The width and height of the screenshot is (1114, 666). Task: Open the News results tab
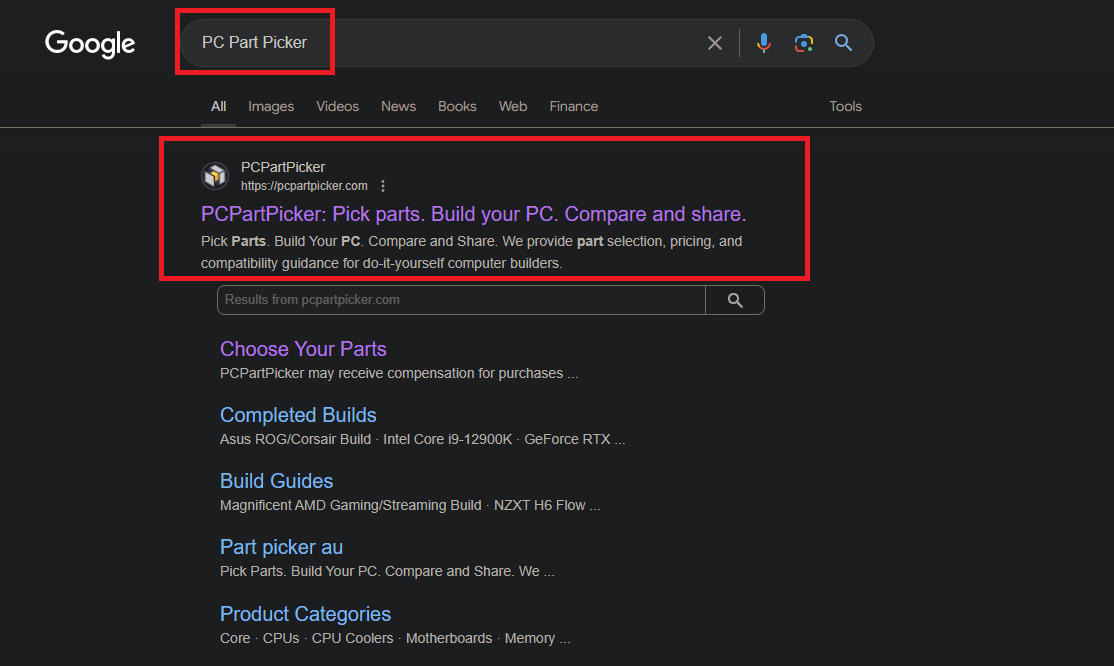pyautogui.click(x=398, y=106)
